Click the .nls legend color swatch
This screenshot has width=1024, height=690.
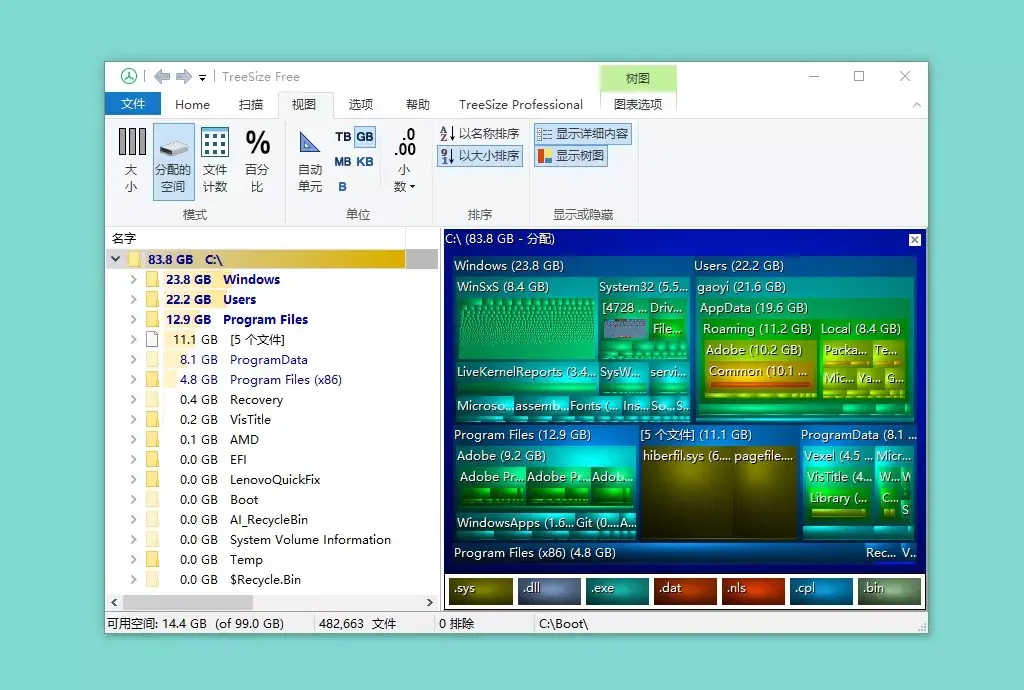click(x=753, y=590)
